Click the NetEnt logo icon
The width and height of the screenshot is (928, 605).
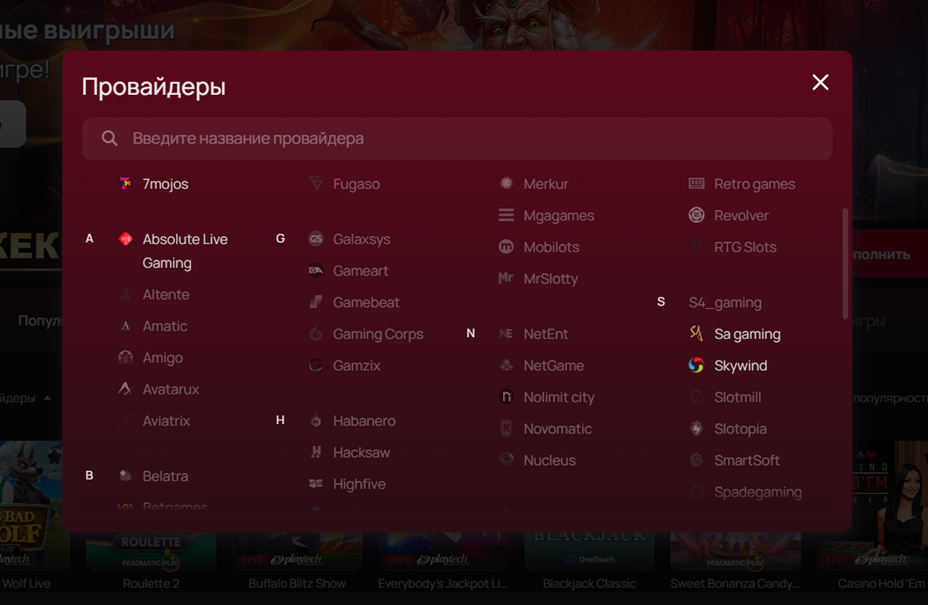pos(506,334)
